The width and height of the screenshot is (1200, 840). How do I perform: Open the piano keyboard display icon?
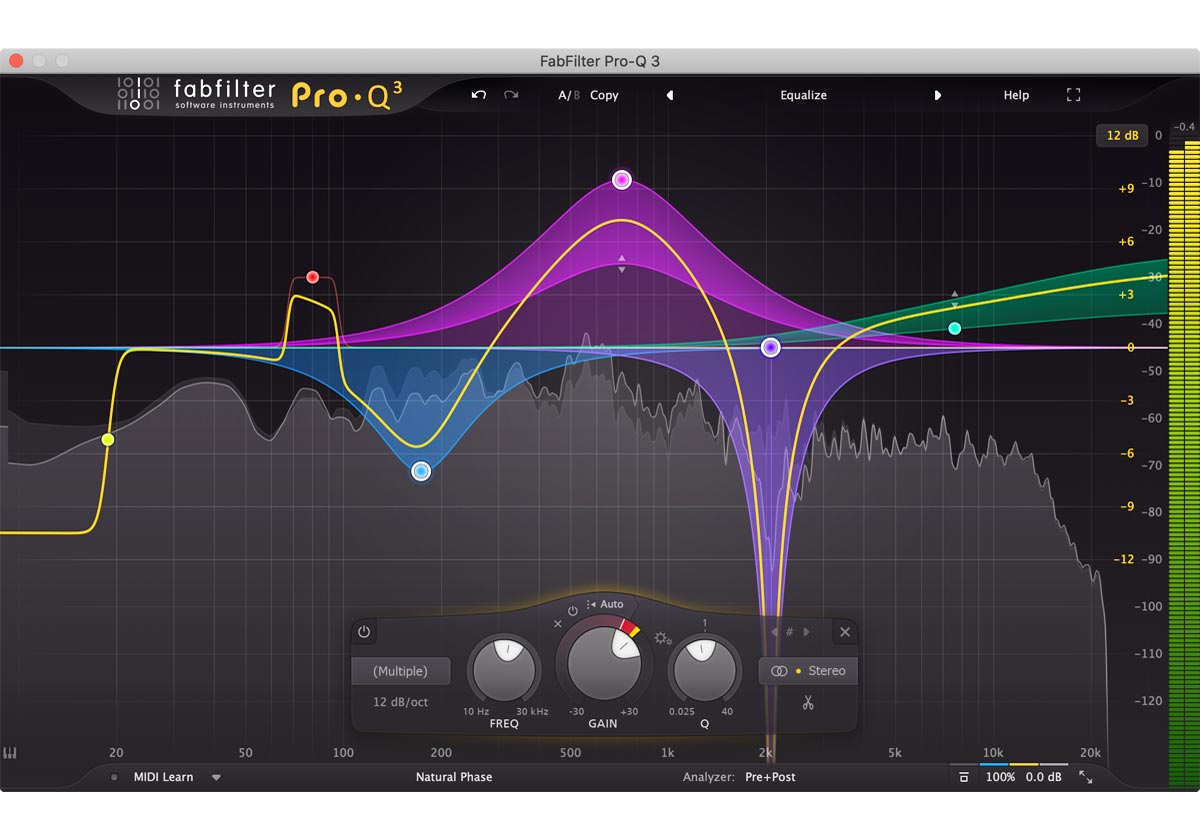(11, 753)
